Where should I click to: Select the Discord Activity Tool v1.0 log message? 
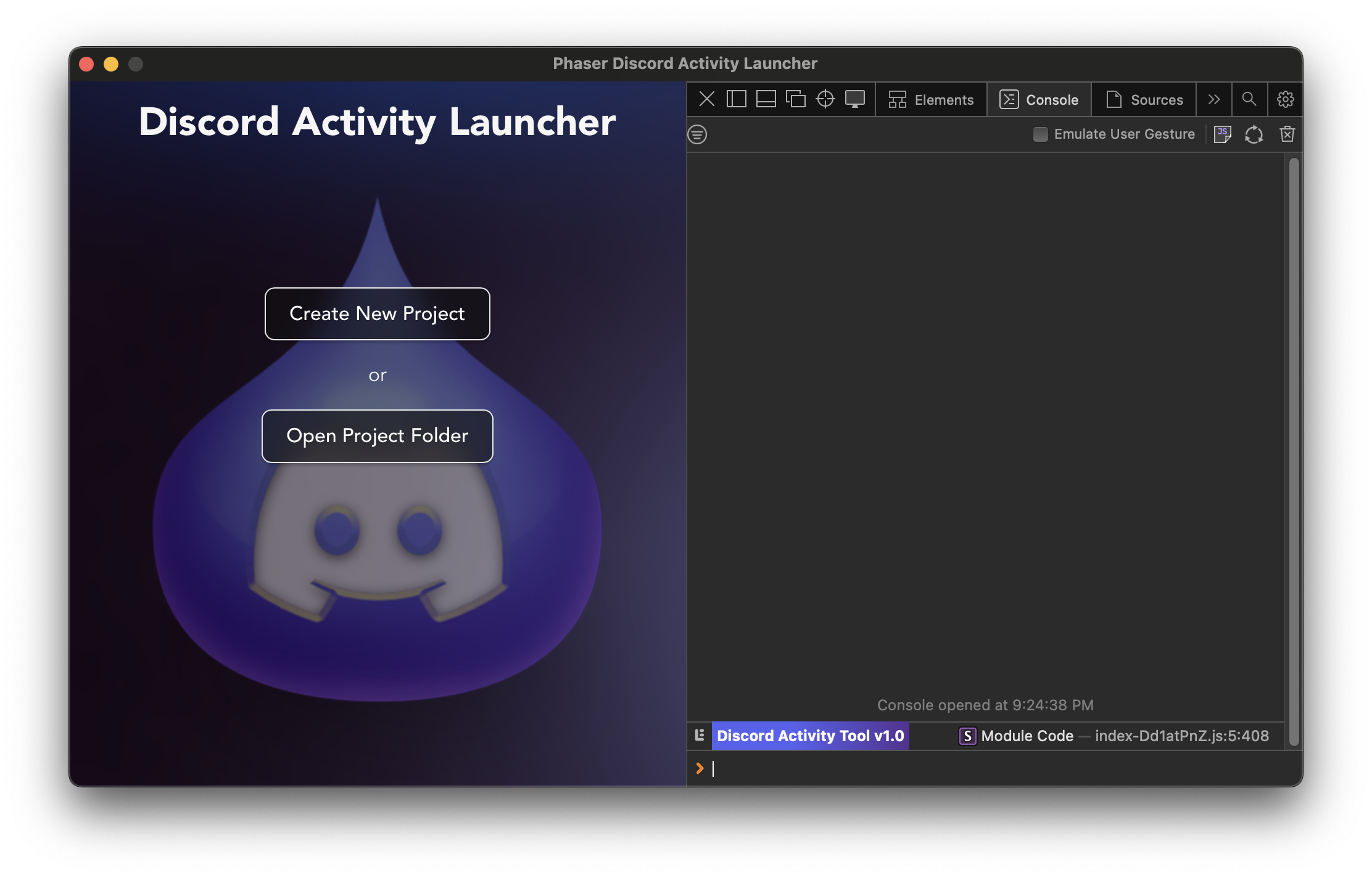coord(810,736)
